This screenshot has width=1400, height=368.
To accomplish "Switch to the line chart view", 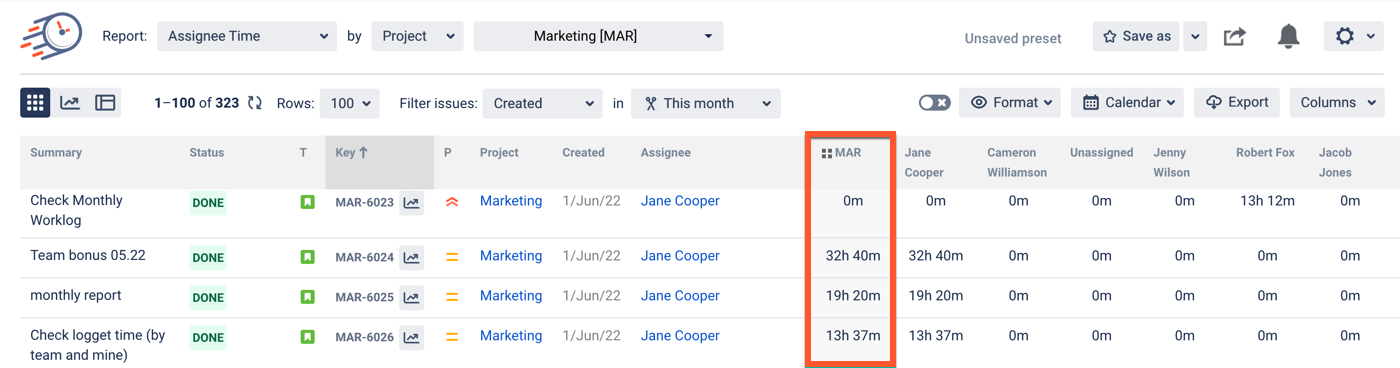I will click(x=70, y=102).
